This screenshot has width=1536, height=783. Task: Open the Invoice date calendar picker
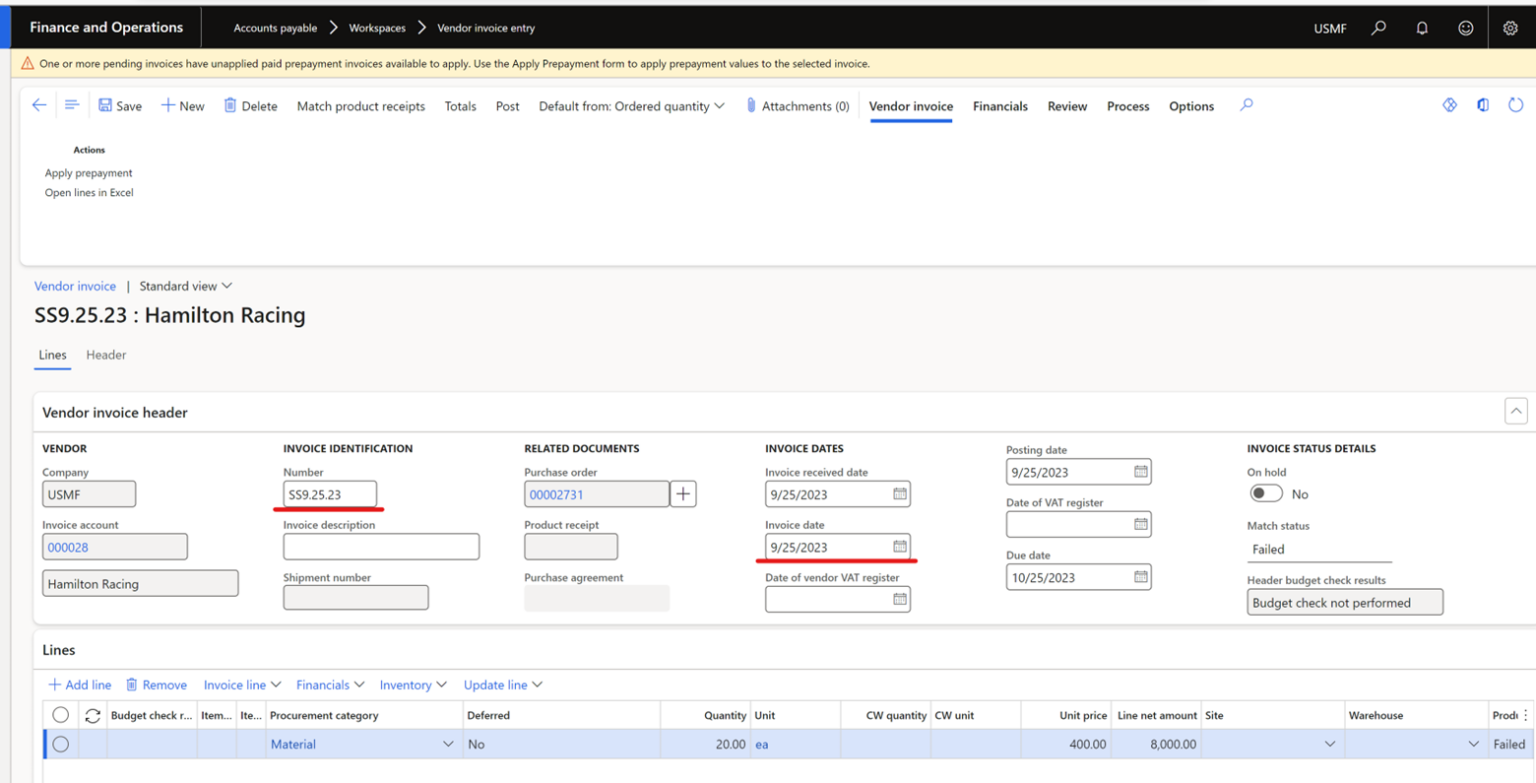(x=901, y=546)
